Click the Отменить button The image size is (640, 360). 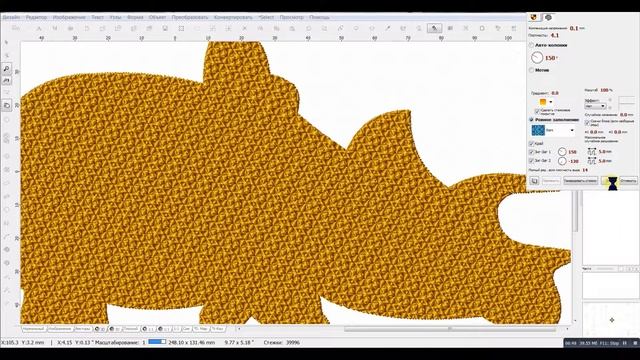(x=628, y=180)
